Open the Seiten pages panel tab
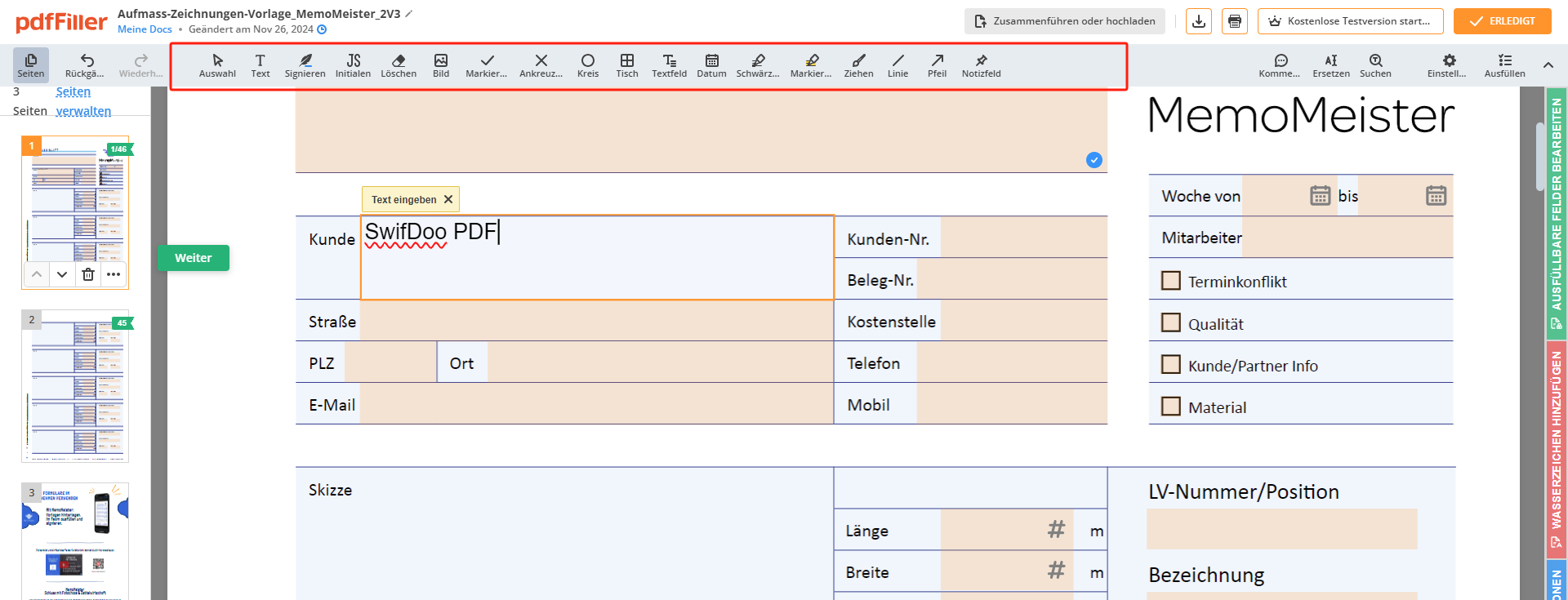 [31, 65]
